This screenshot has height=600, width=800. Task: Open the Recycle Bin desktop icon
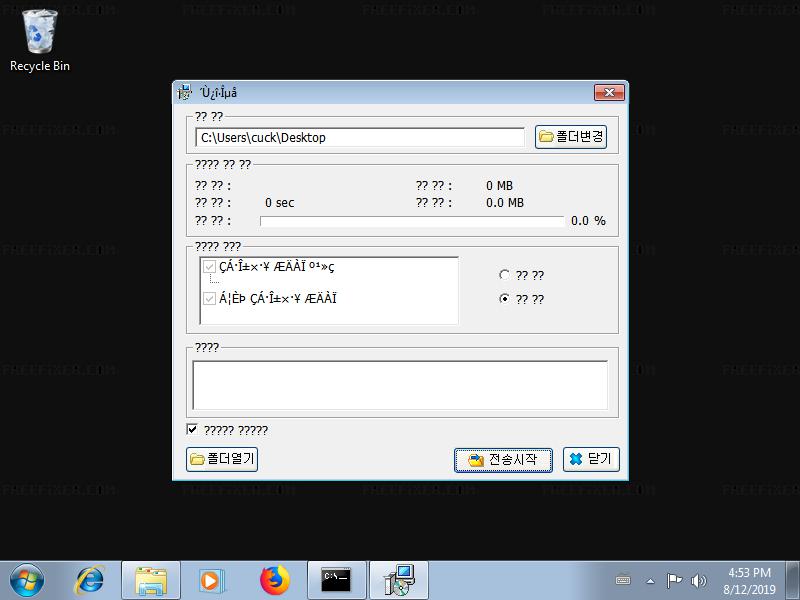40,40
